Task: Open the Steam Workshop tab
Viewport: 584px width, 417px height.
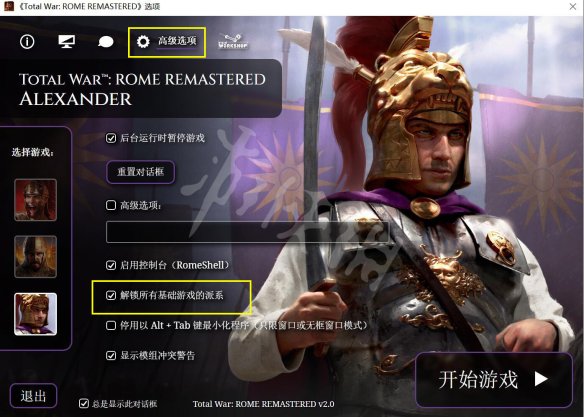Action: coord(233,42)
